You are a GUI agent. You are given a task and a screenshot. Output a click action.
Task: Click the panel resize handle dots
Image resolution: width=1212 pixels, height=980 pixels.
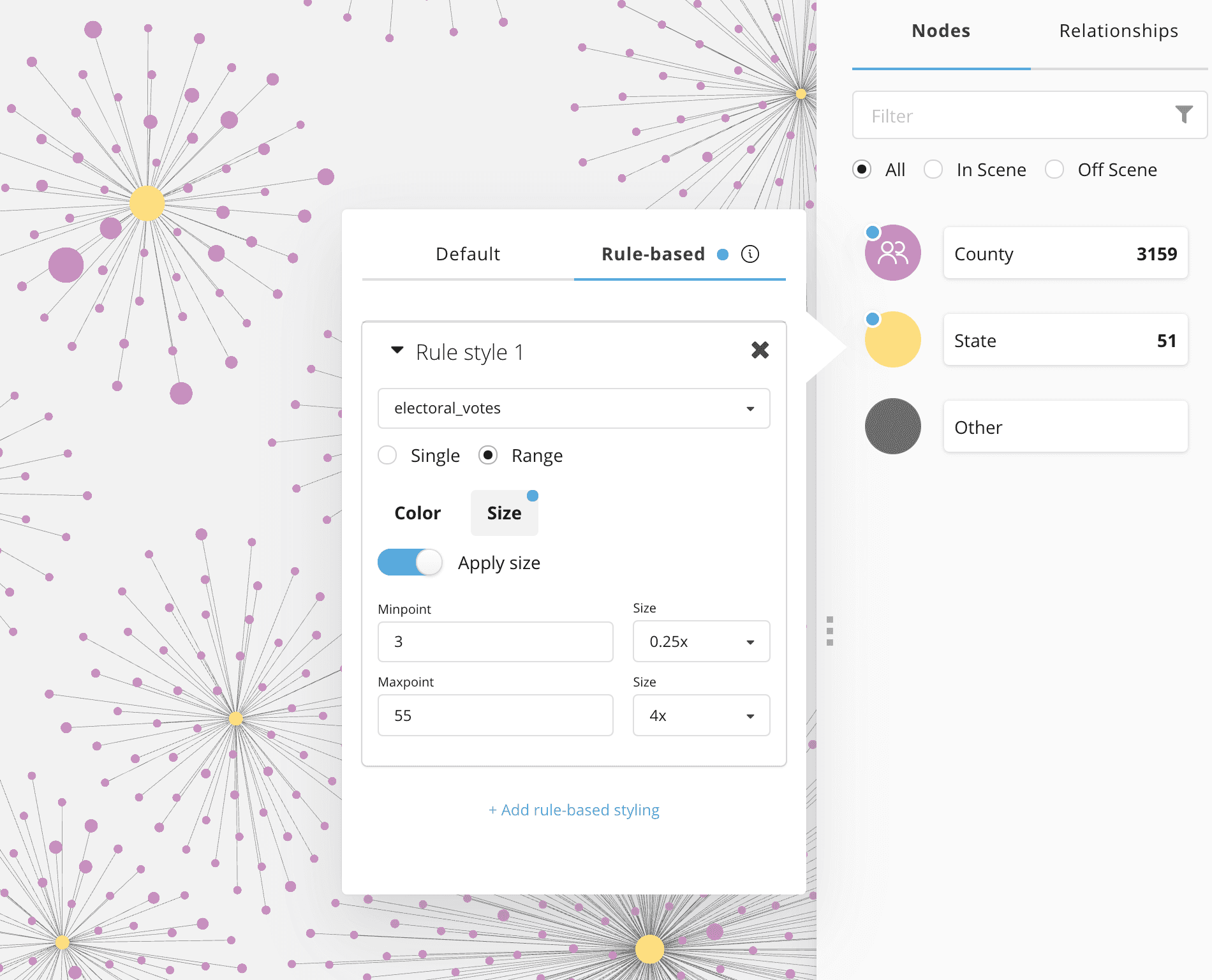pyautogui.click(x=829, y=631)
